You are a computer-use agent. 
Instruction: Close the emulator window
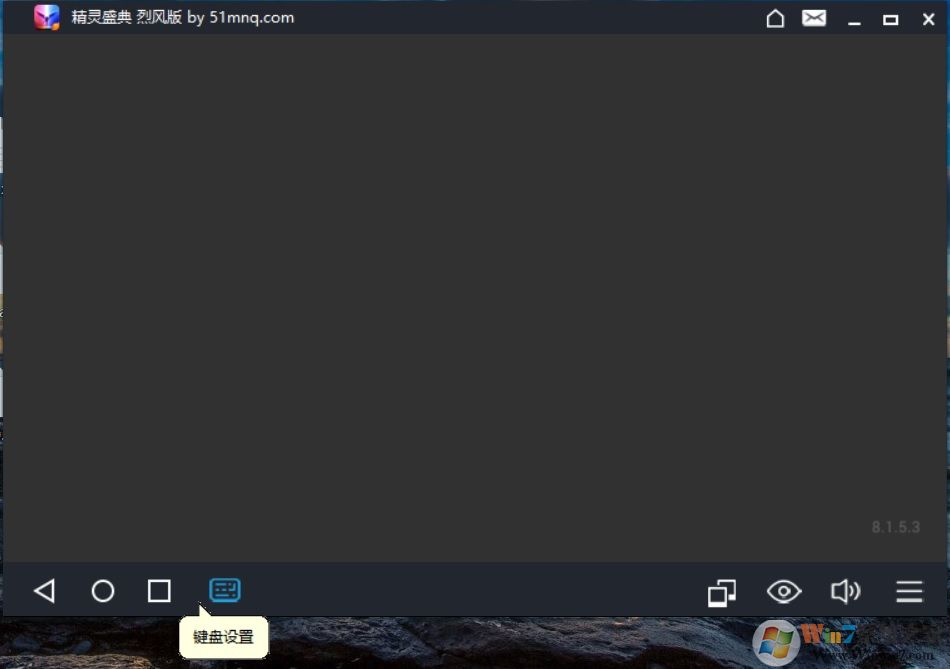928,19
